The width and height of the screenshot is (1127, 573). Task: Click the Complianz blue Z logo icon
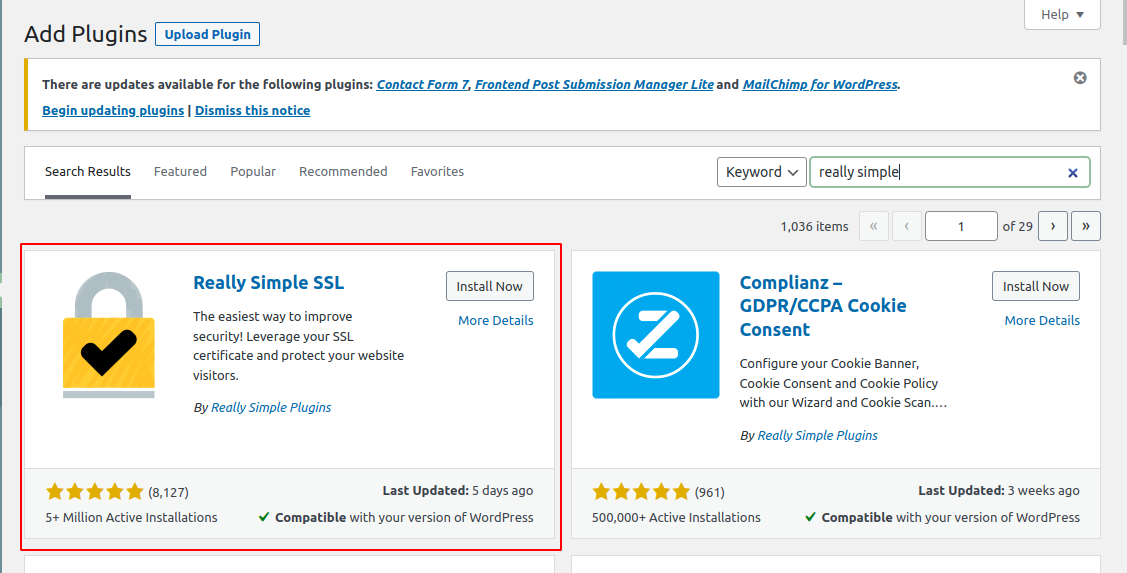coord(656,335)
